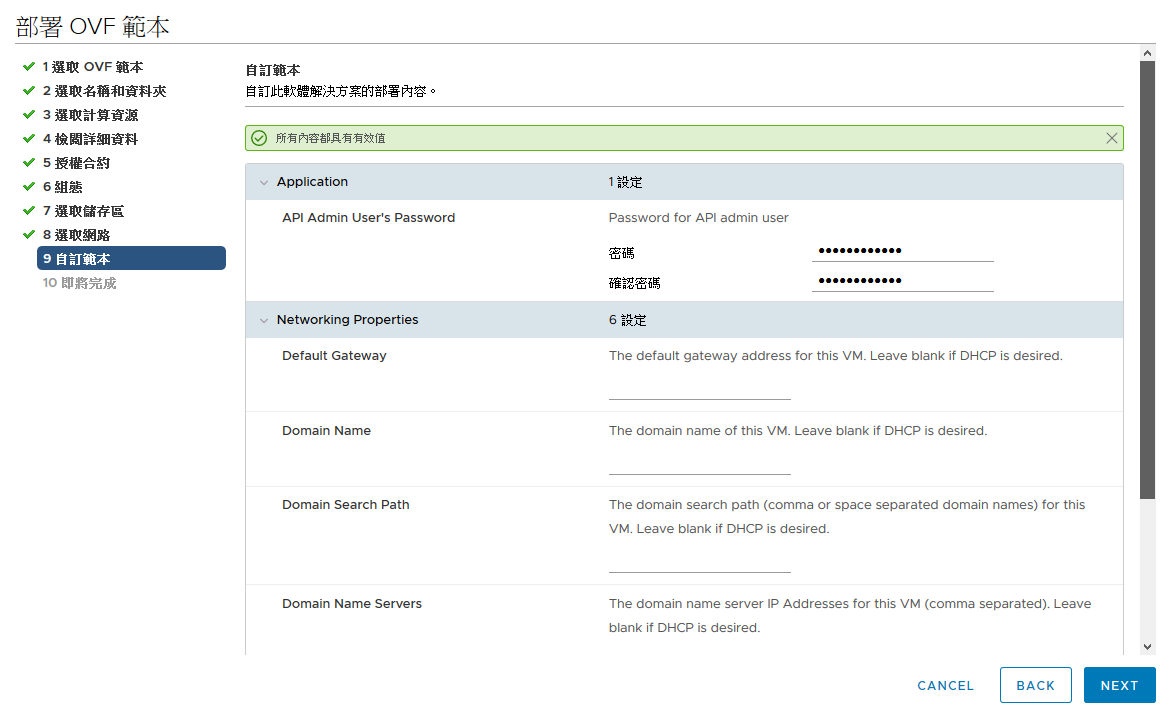Click the disabled step 10 即將完成
Screen dimensions: 1173x716
(79, 283)
